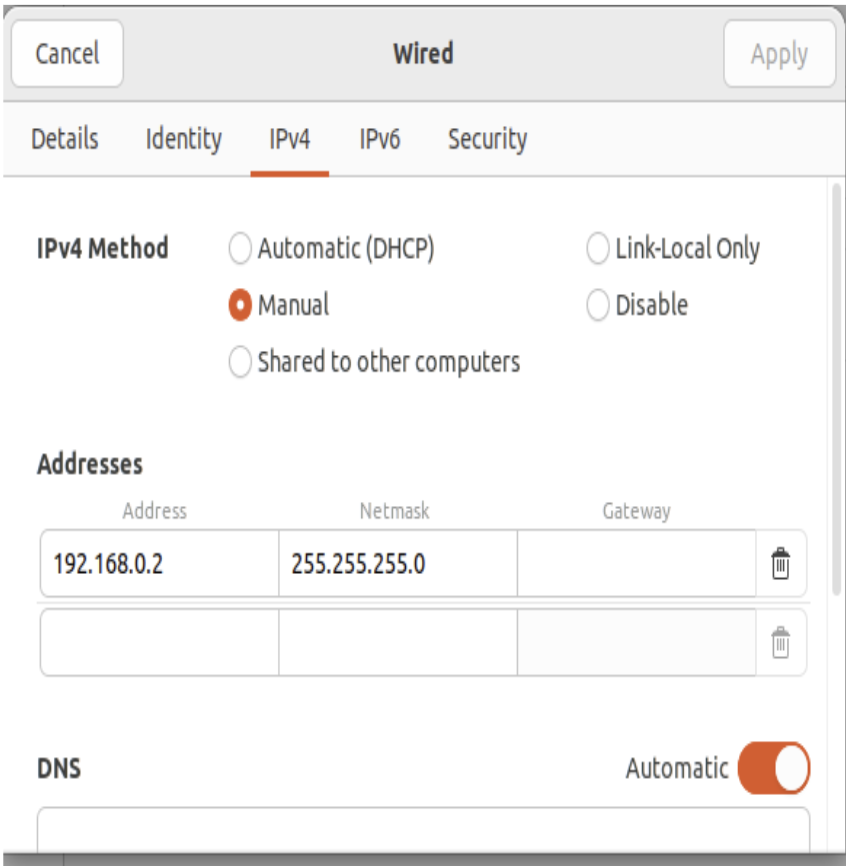Edit the 192.168.0.2 address field
This screenshot has height=866, width=846.
[160, 563]
